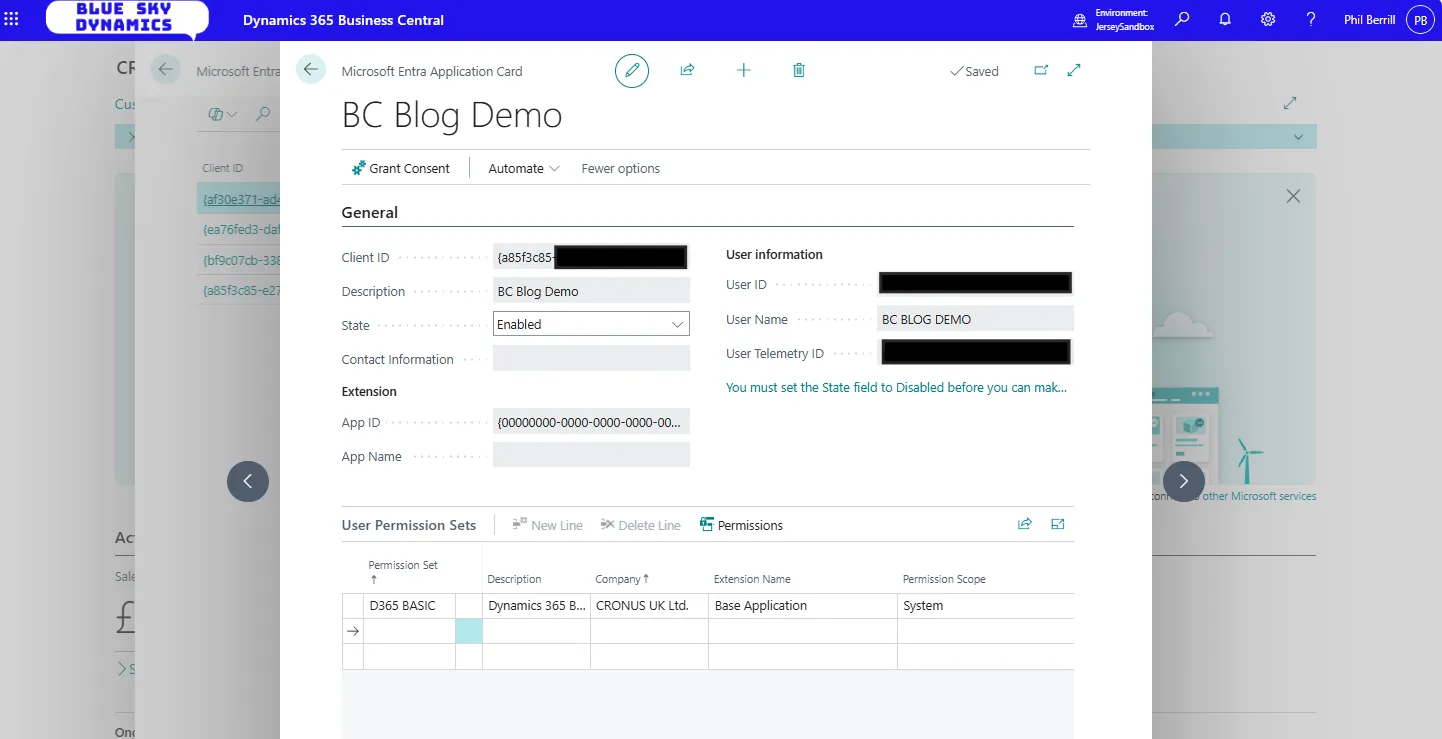Open the Automate menu
Image resolution: width=1442 pixels, height=739 pixels.
(x=524, y=168)
